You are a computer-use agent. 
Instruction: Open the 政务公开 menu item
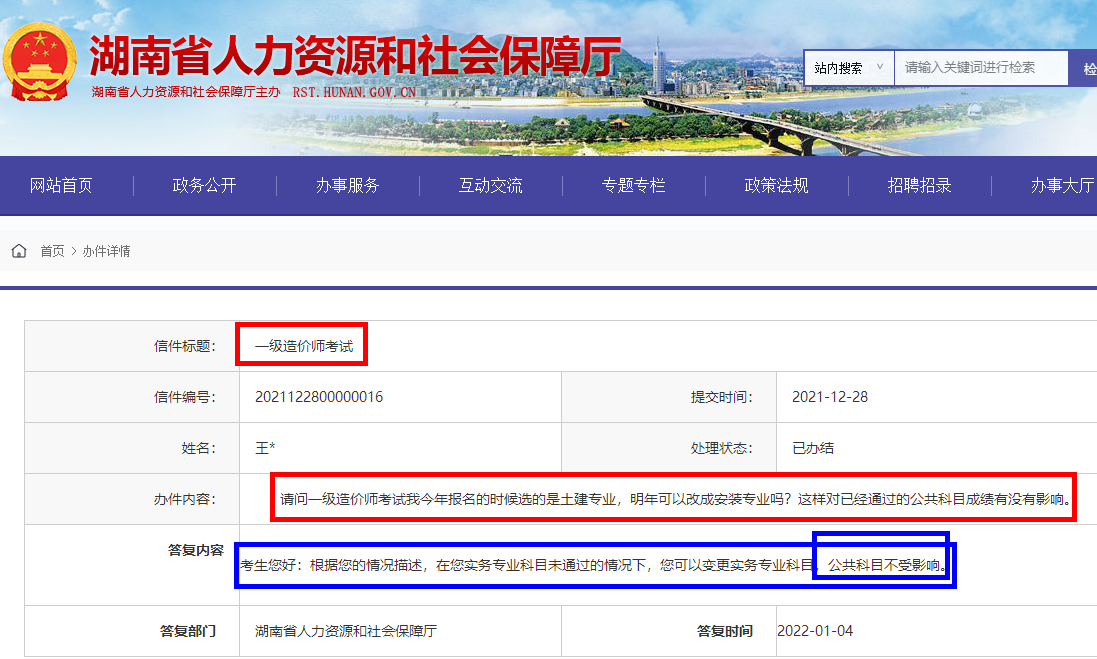click(x=204, y=185)
